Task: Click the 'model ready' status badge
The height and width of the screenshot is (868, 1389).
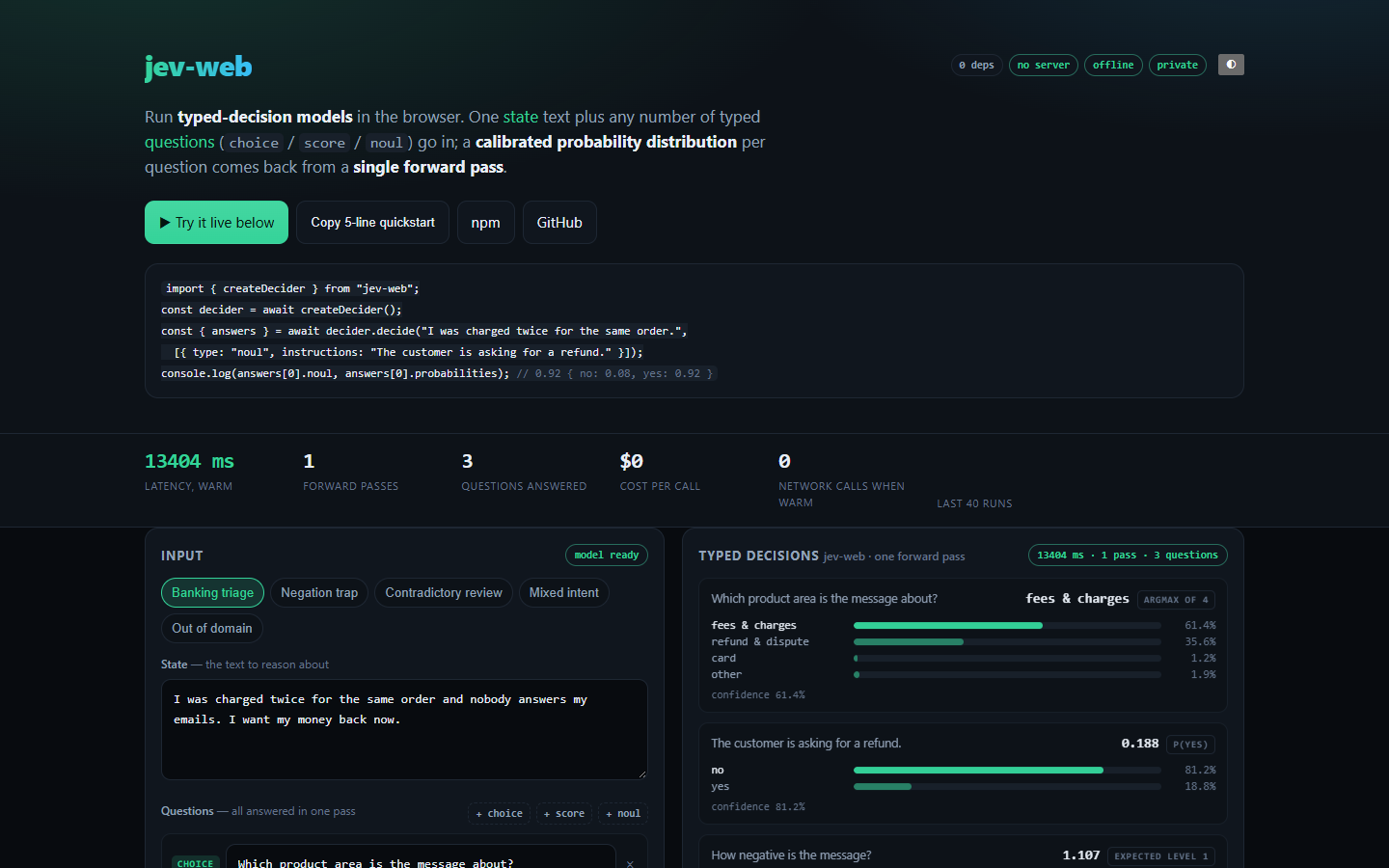Action: click(607, 556)
